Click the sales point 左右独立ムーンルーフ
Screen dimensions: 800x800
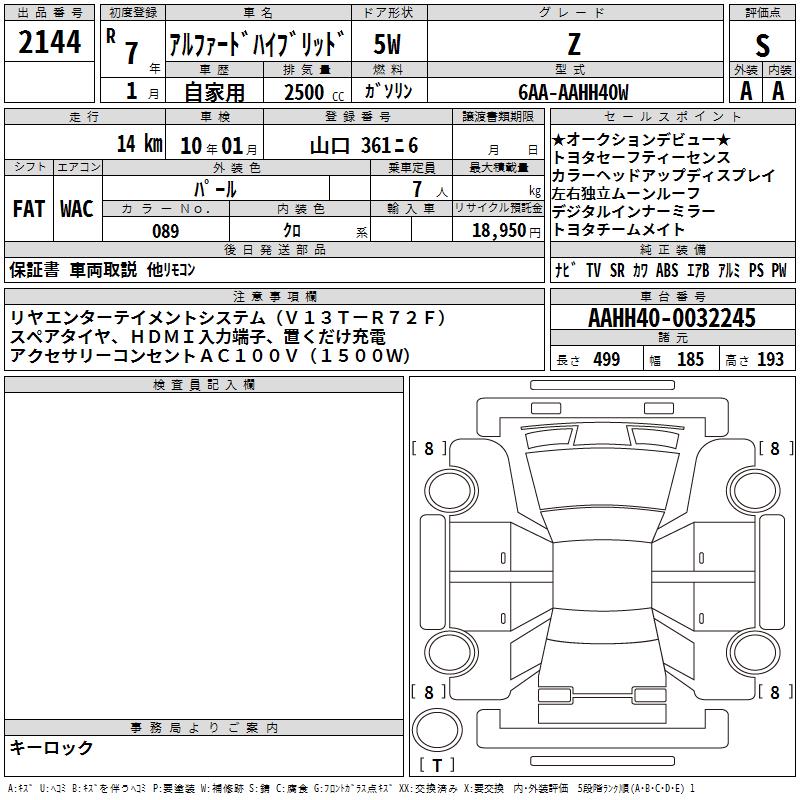(626, 193)
